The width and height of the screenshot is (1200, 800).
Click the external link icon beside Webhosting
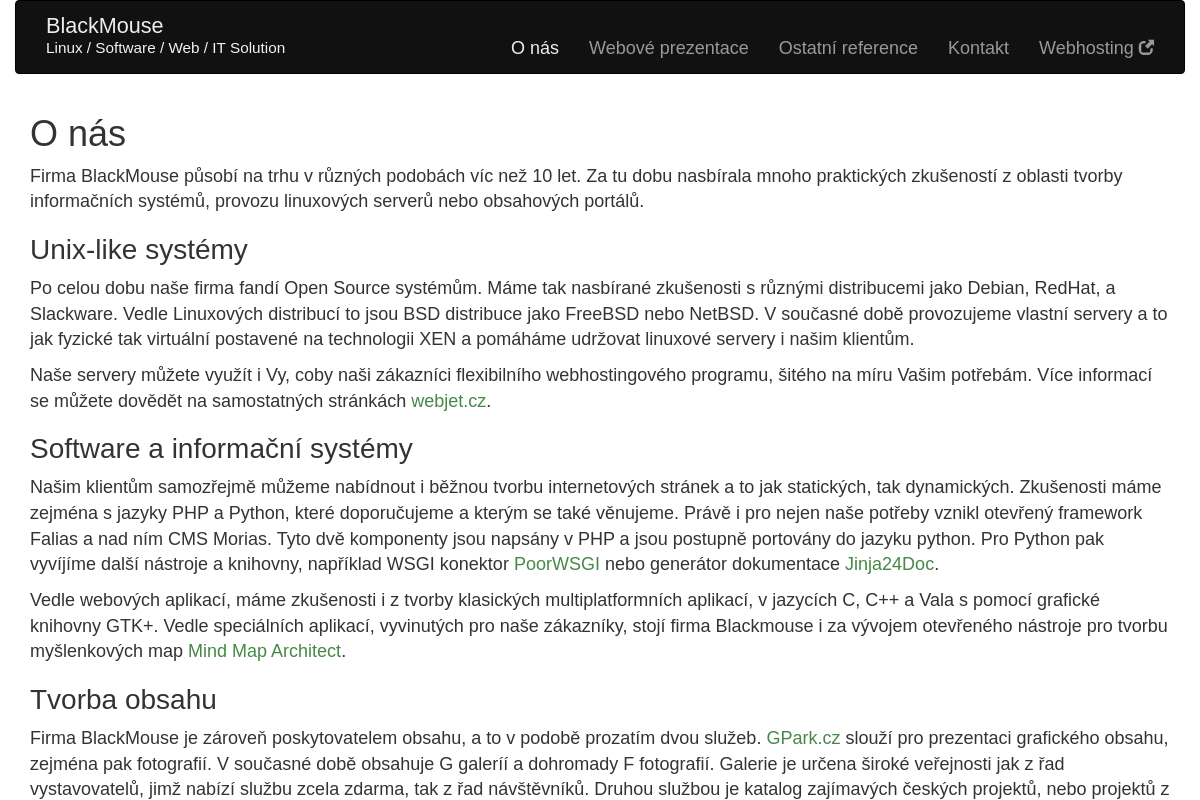click(1146, 48)
